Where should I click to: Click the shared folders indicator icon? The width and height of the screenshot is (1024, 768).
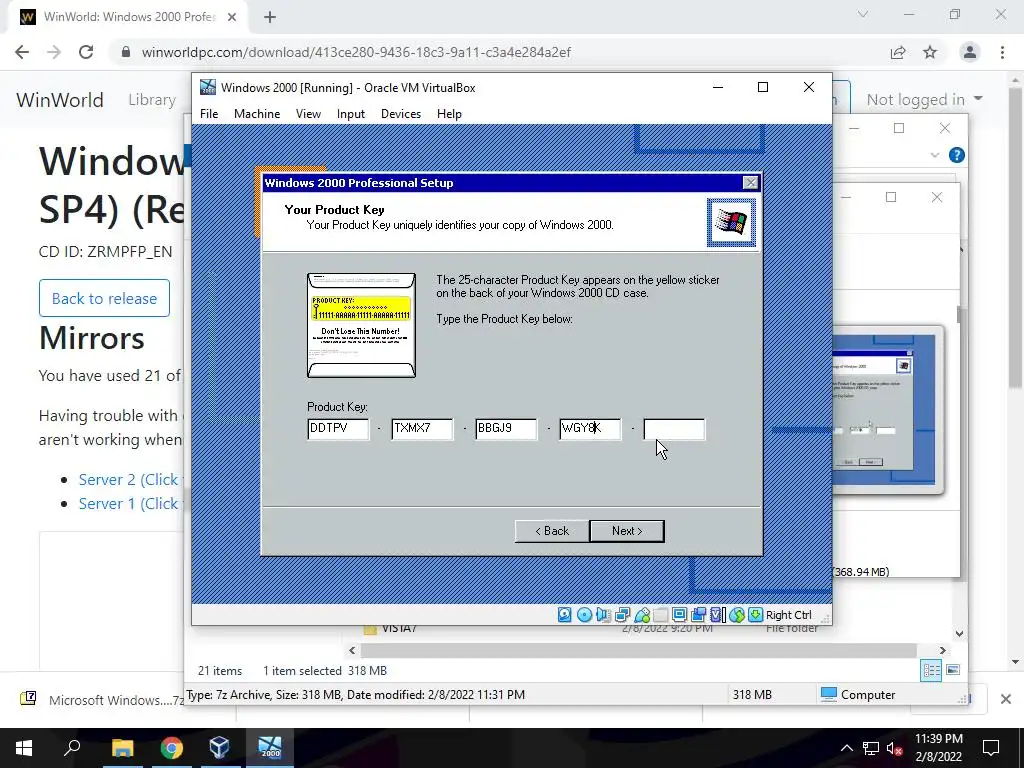660,615
